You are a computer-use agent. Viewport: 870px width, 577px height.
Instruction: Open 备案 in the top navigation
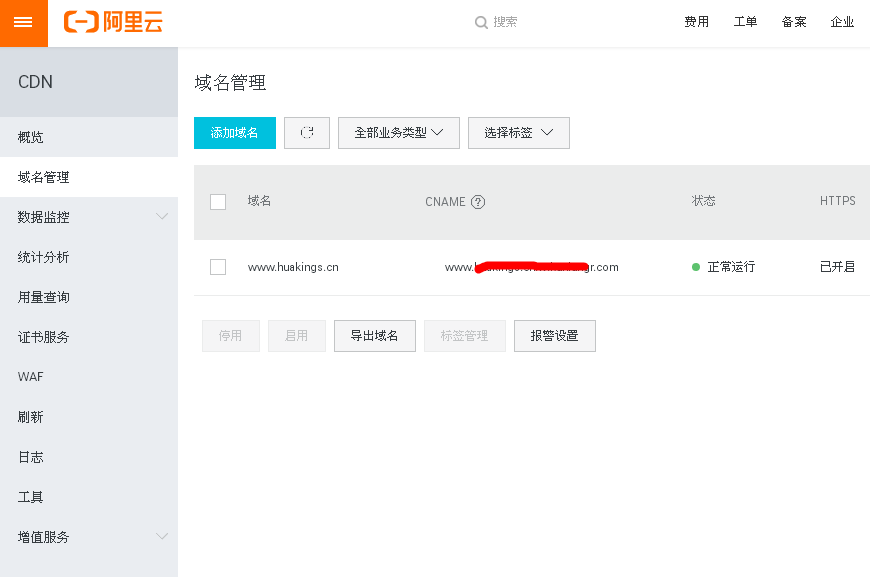tap(793, 22)
